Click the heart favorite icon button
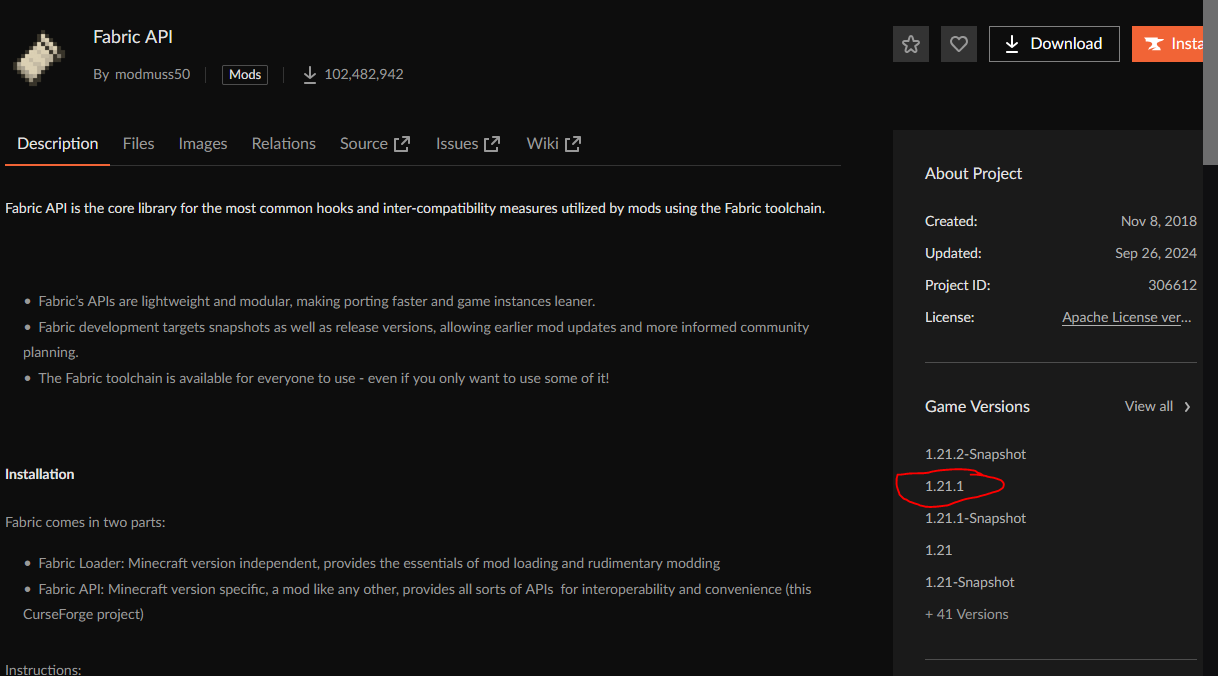Viewport: 1218px width, 676px height. coord(959,44)
